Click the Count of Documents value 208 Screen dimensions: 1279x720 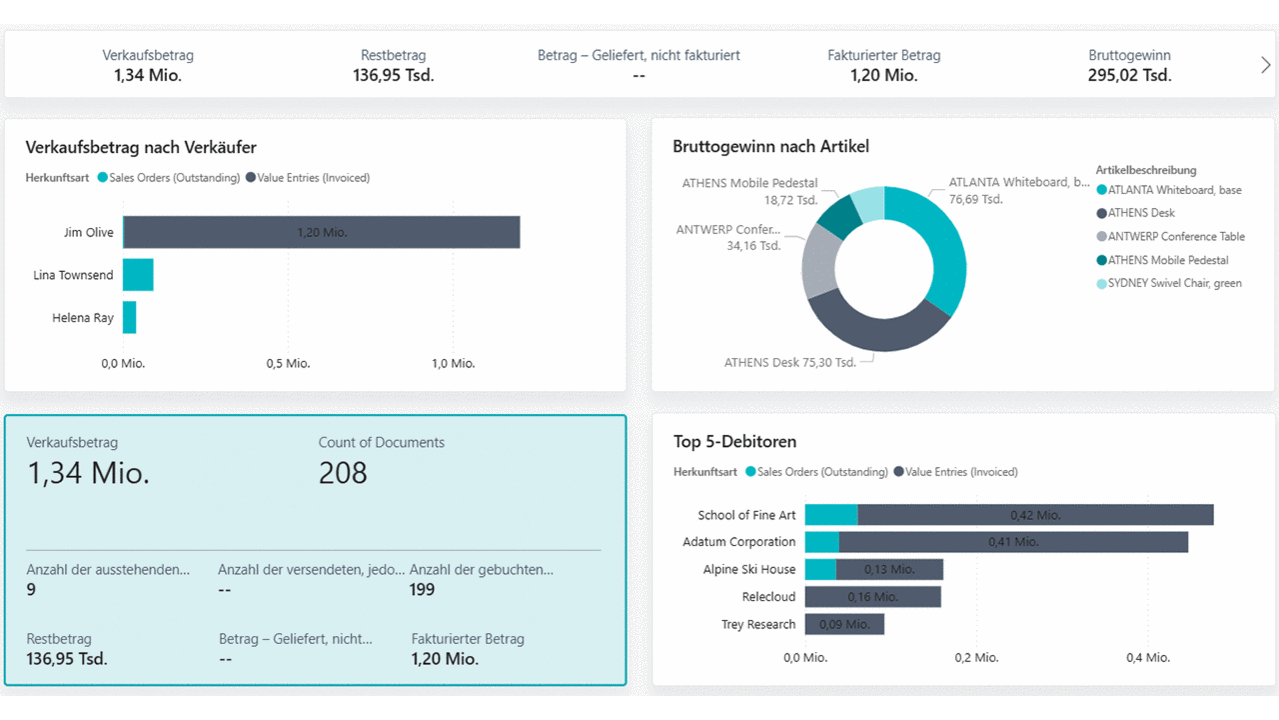(343, 473)
